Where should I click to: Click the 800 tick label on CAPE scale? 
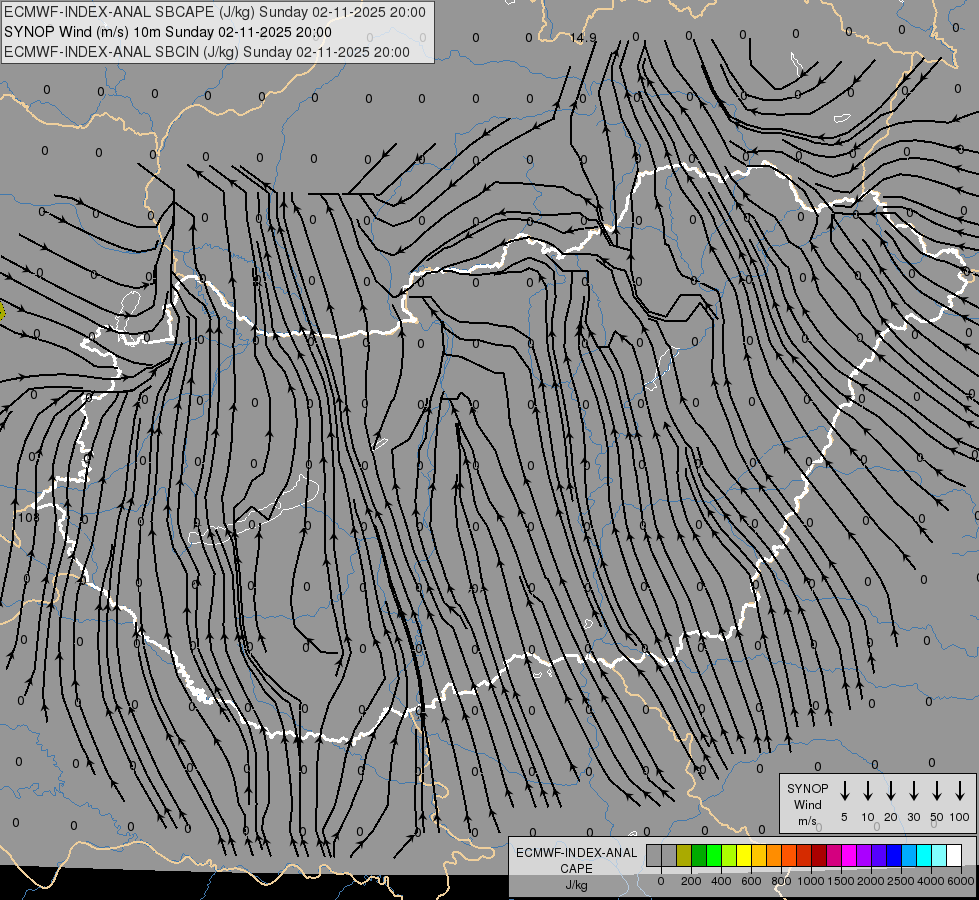pyautogui.click(x=781, y=881)
